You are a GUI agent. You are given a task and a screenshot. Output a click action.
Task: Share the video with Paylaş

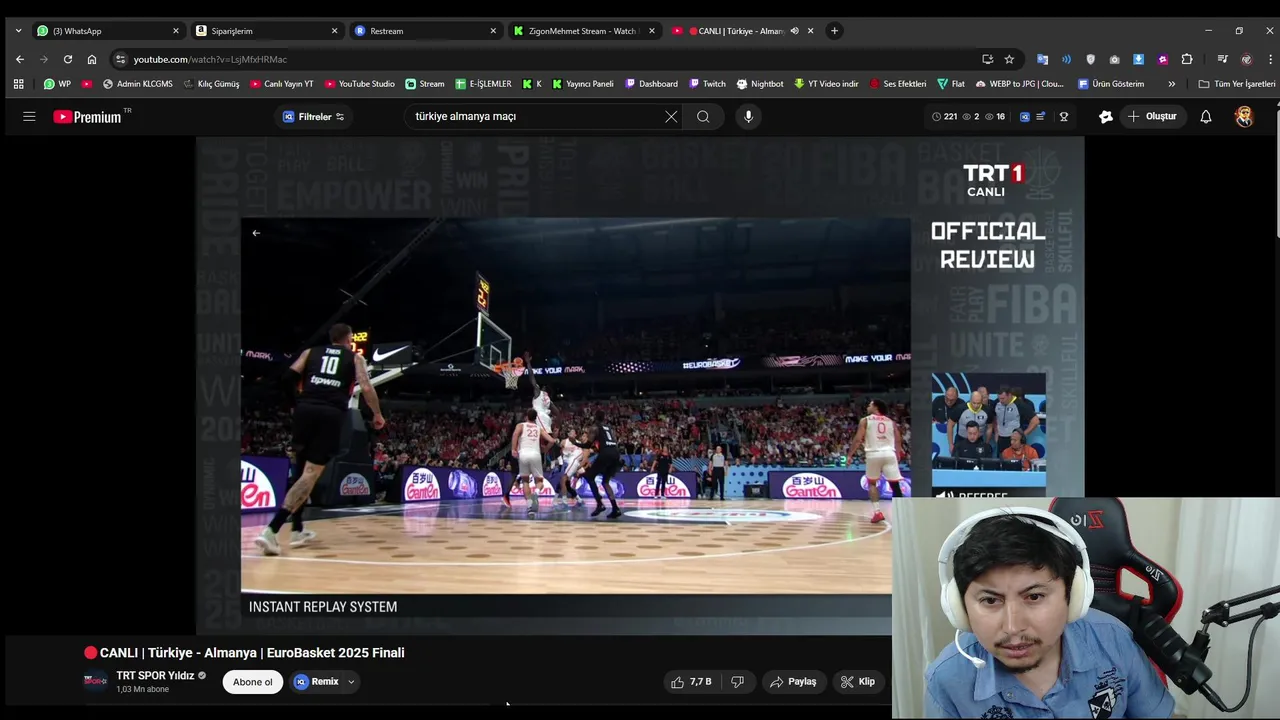point(793,682)
